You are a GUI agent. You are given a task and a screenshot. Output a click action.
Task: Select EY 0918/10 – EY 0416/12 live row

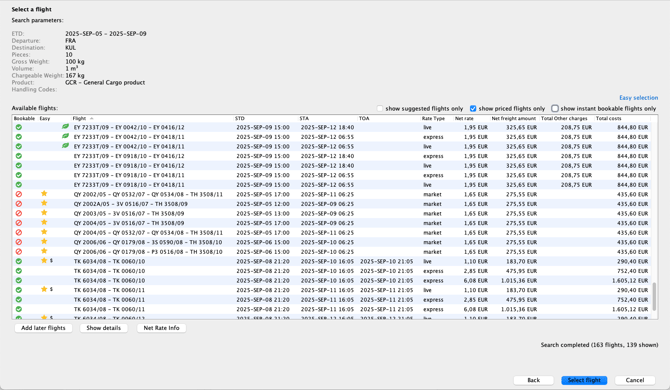click(332, 166)
